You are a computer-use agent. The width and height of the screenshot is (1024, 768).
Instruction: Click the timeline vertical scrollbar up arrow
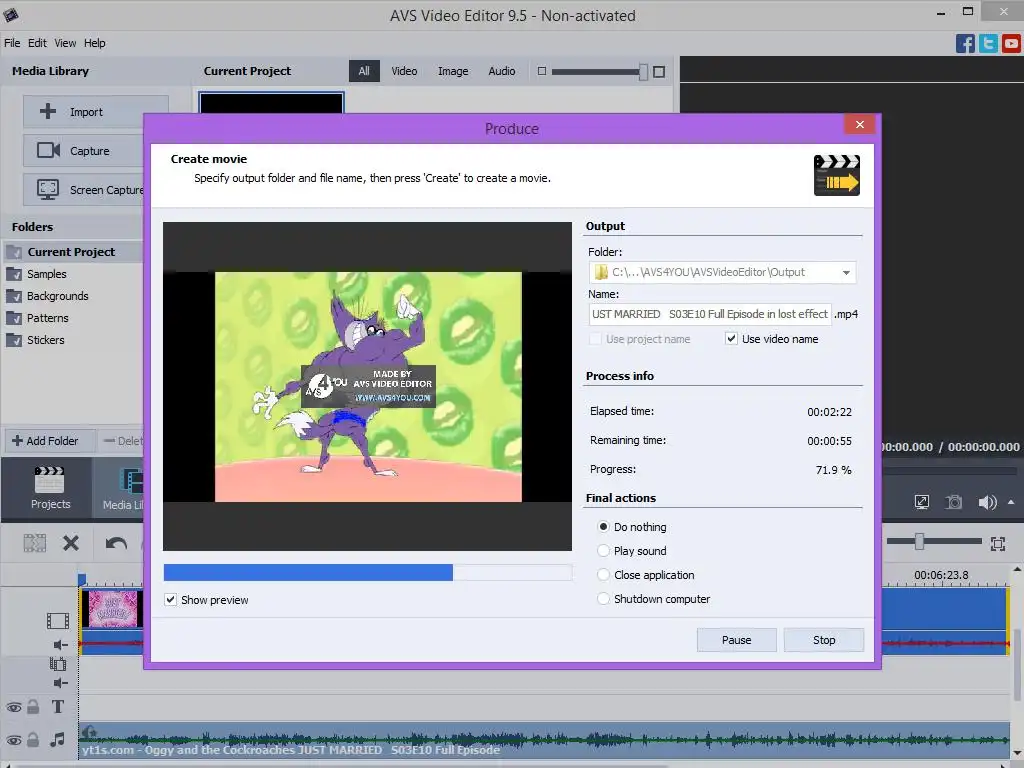1017,569
